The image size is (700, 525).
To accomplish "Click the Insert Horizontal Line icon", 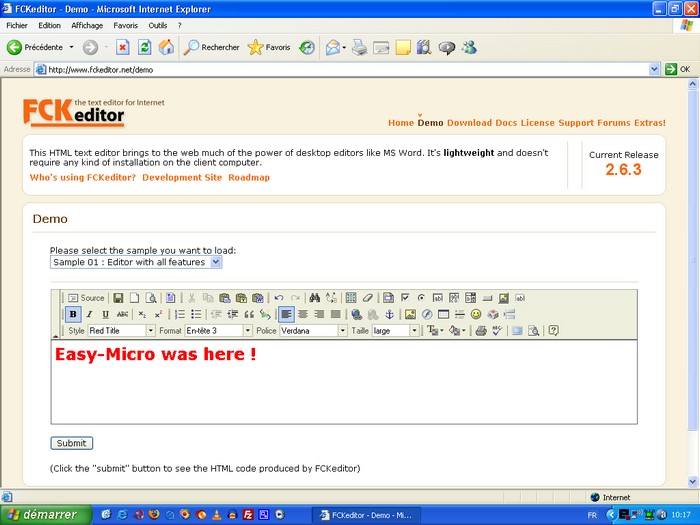I will (460, 314).
